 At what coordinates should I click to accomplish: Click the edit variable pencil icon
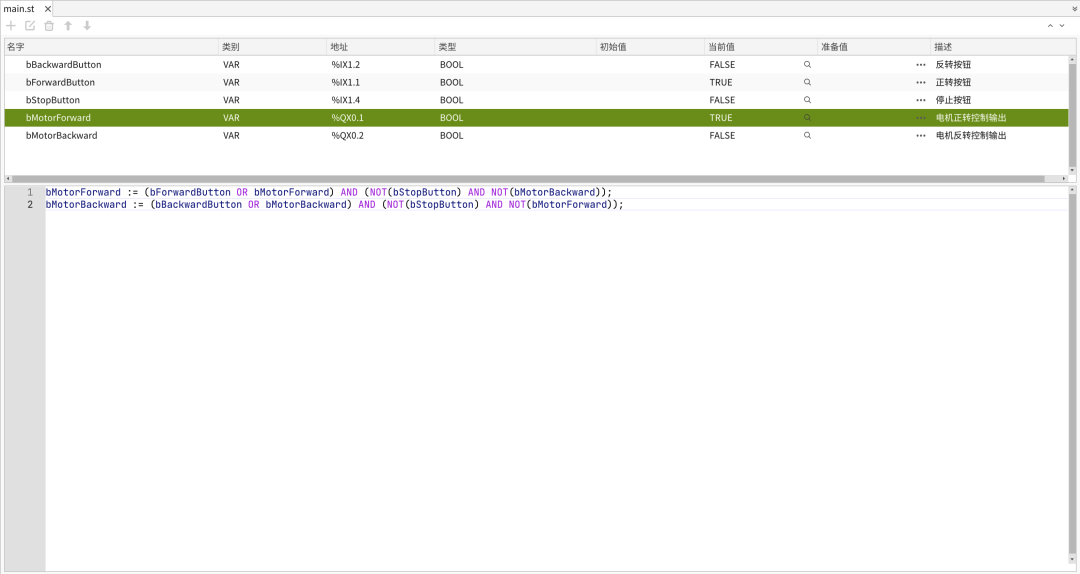click(x=30, y=26)
